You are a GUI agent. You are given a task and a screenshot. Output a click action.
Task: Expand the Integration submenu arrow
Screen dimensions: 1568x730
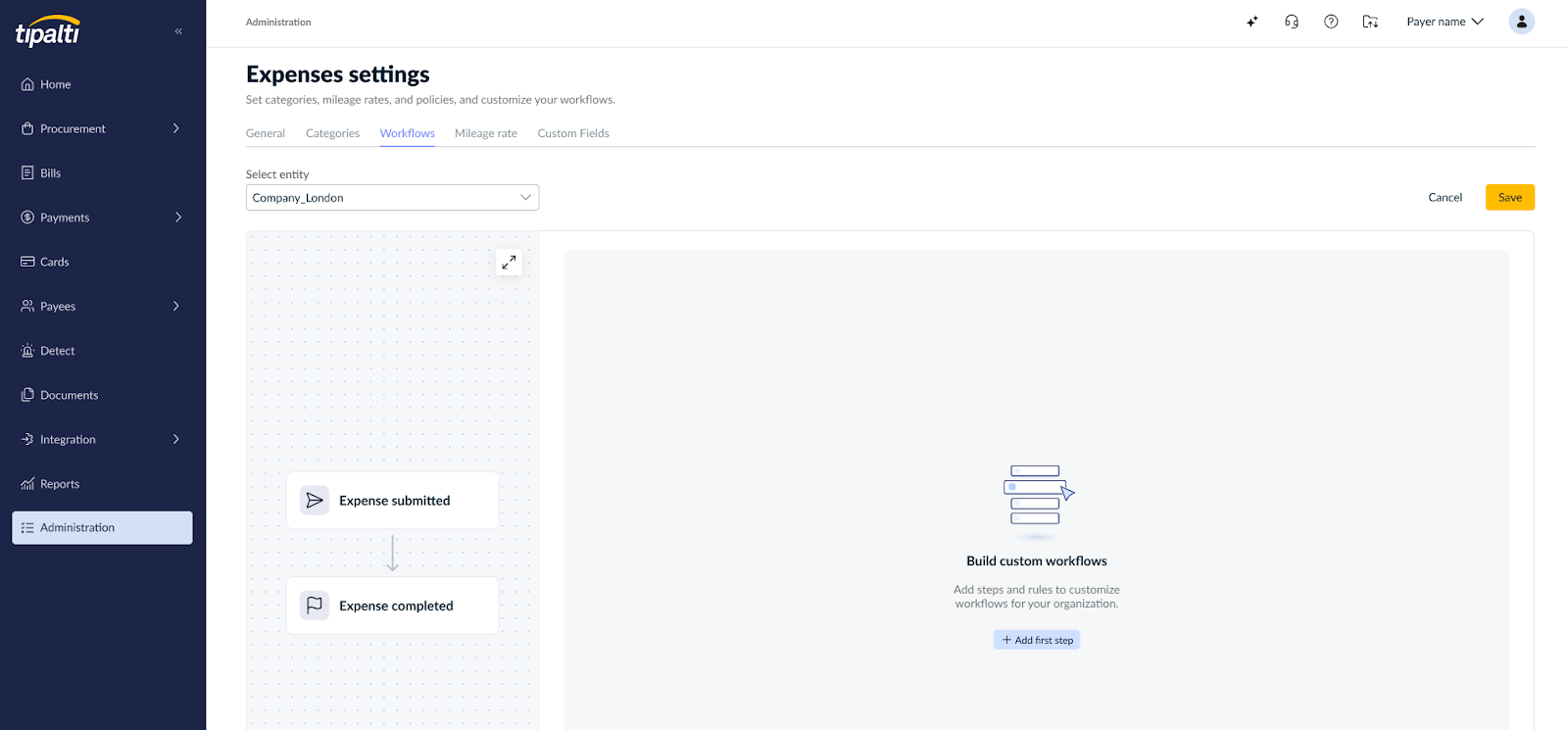[x=176, y=439]
